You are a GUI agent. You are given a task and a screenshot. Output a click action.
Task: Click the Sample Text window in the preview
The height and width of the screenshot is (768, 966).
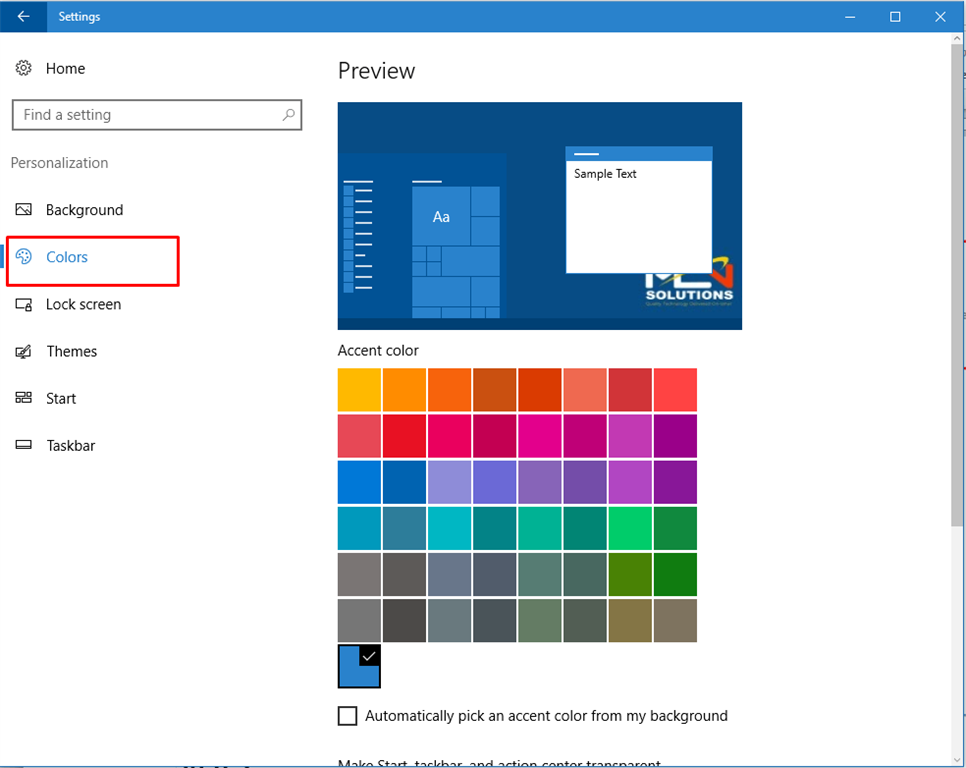pyautogui.click(x=639, y=210)
